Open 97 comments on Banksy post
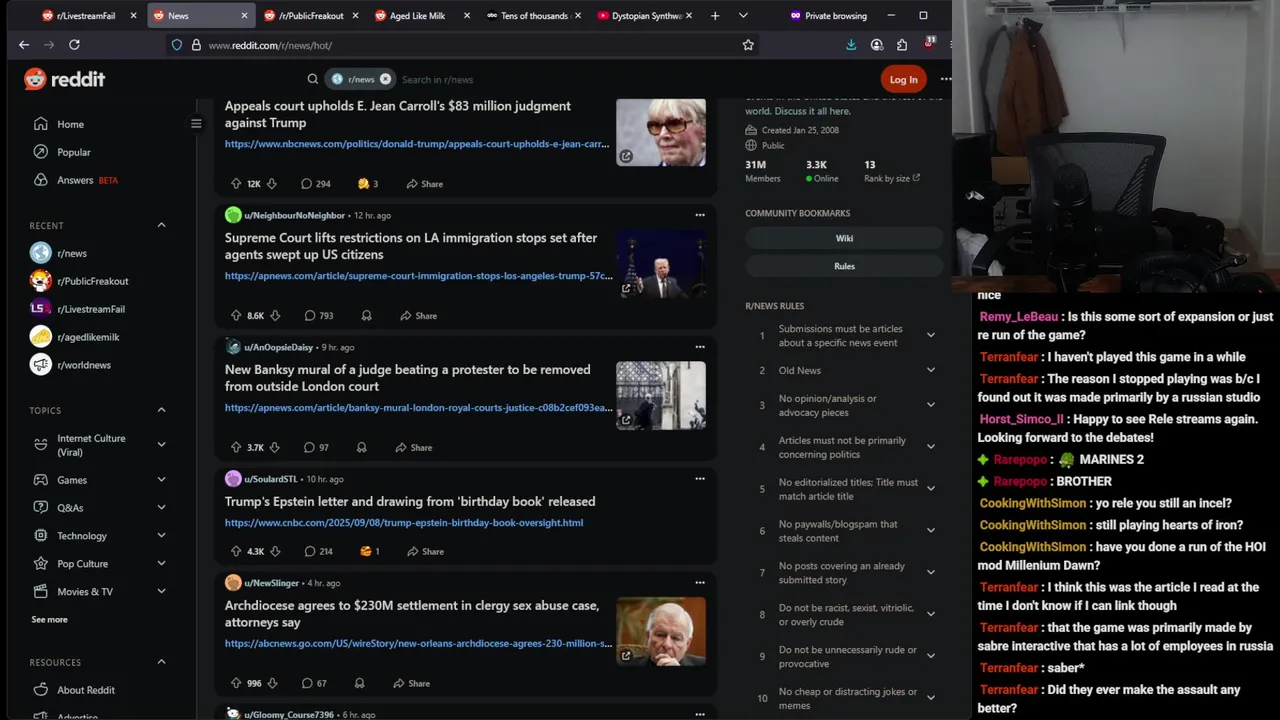 316,448
